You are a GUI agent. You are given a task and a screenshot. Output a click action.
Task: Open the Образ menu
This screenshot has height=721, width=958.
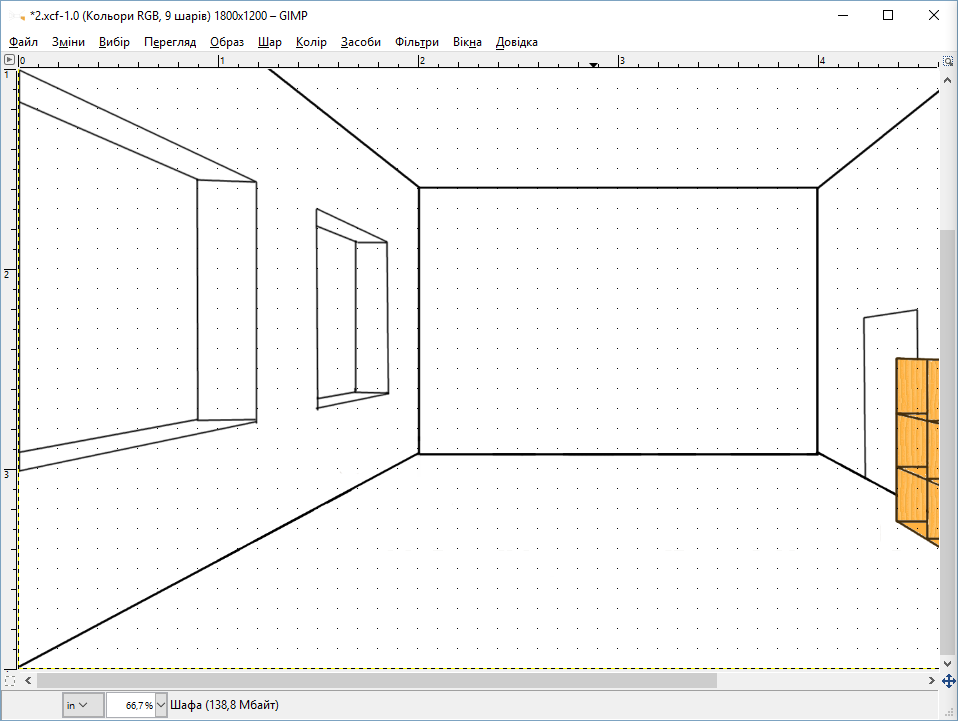pyautogui.click(x=227, y=42)
